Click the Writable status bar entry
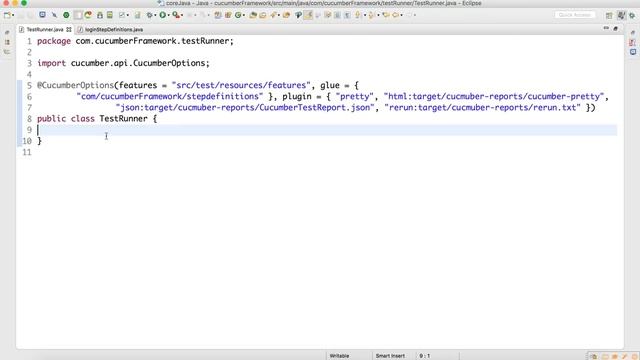Image resolution: width=640 pixels, height=360 pixels. (339, 356)
